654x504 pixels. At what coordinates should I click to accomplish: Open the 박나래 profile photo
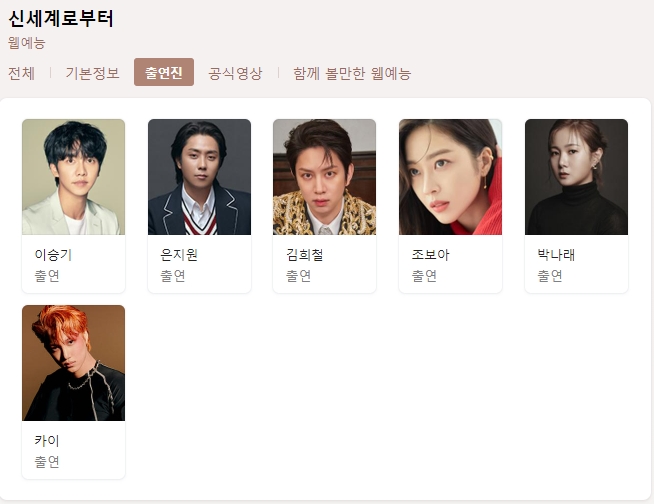(576, 177)
